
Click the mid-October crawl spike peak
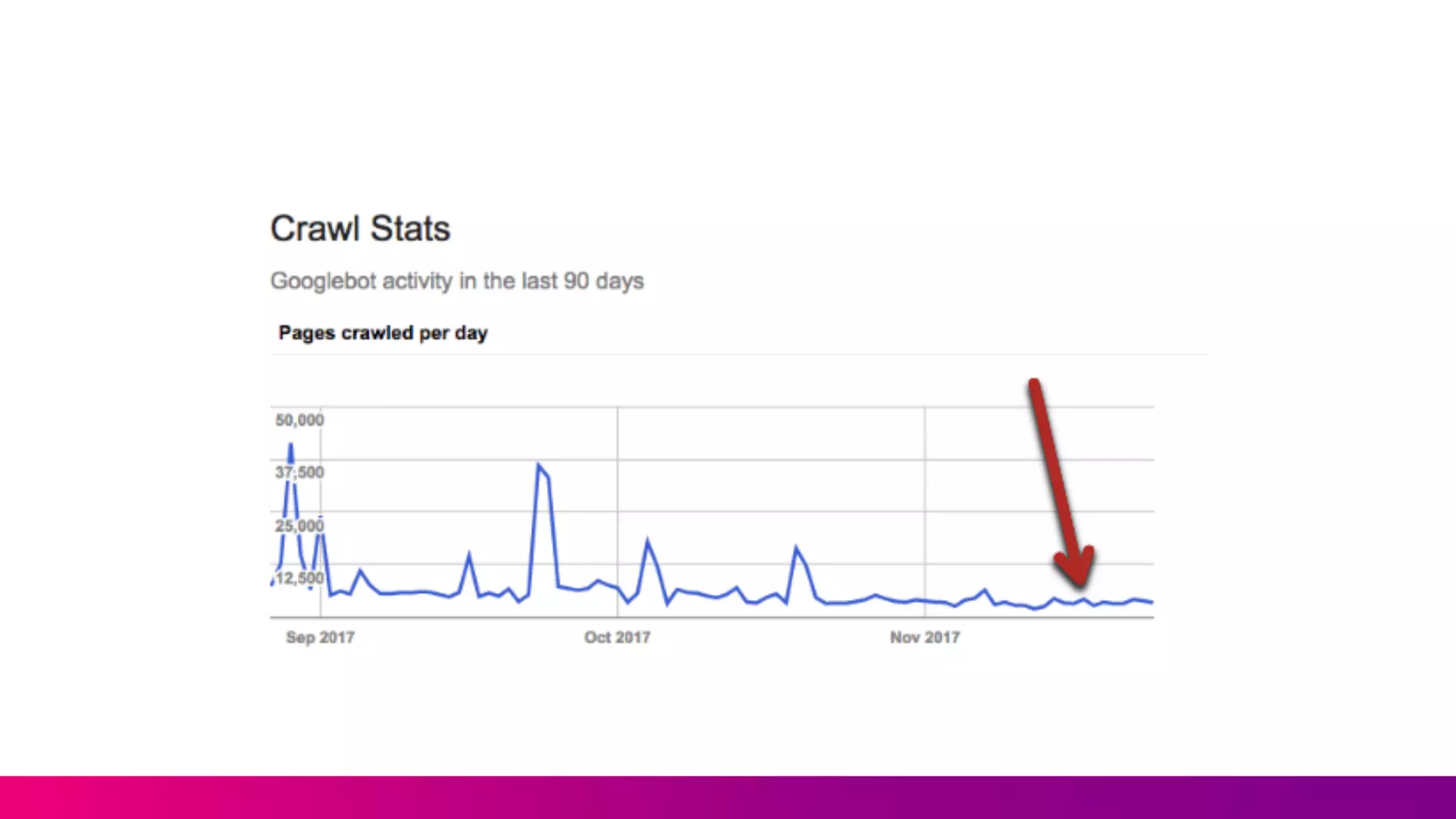796,548
